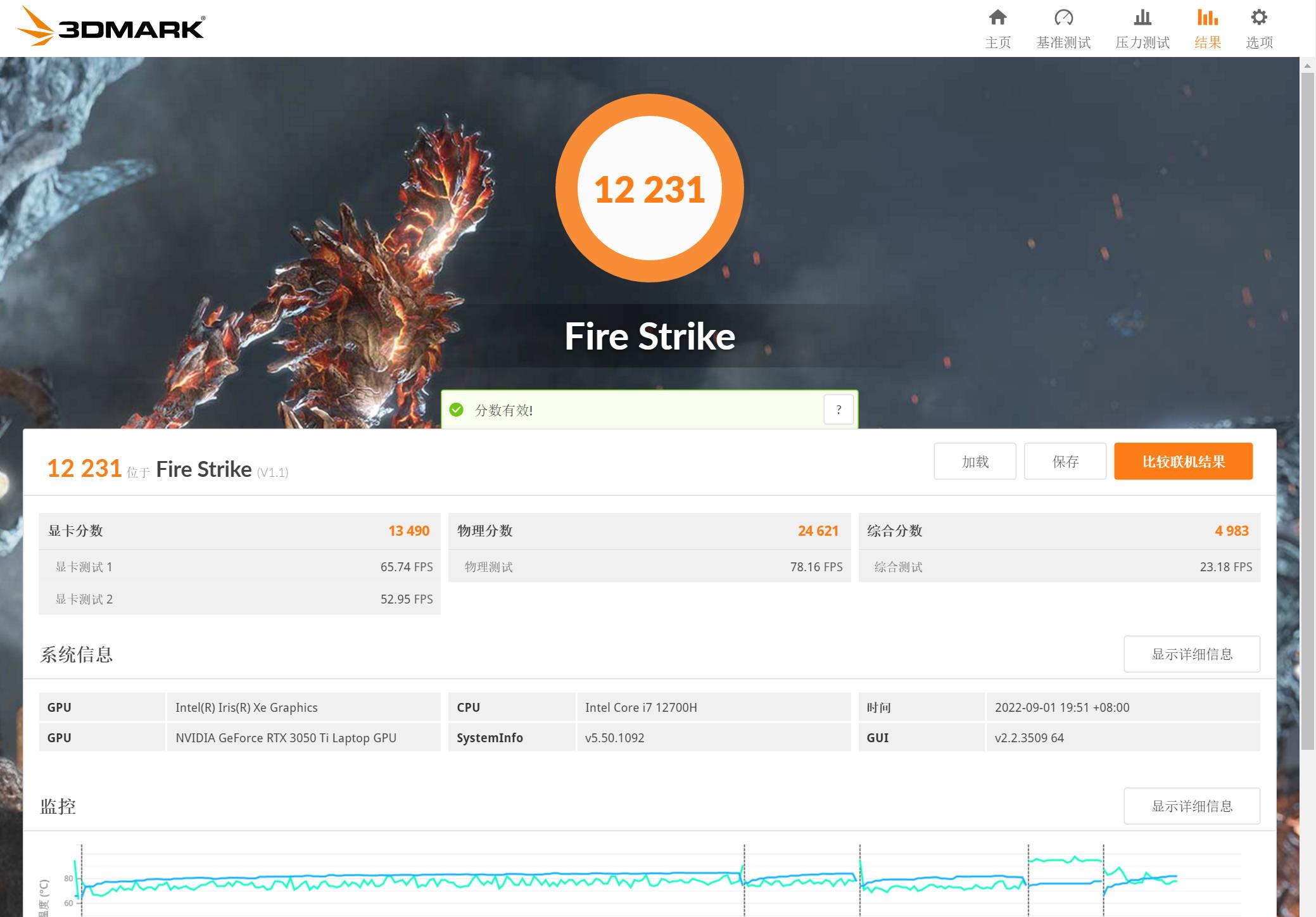The width and height of the screenshot is (1316, 917).
Task: Click the 系统信息 section heading
Action: tap(77, 654)
